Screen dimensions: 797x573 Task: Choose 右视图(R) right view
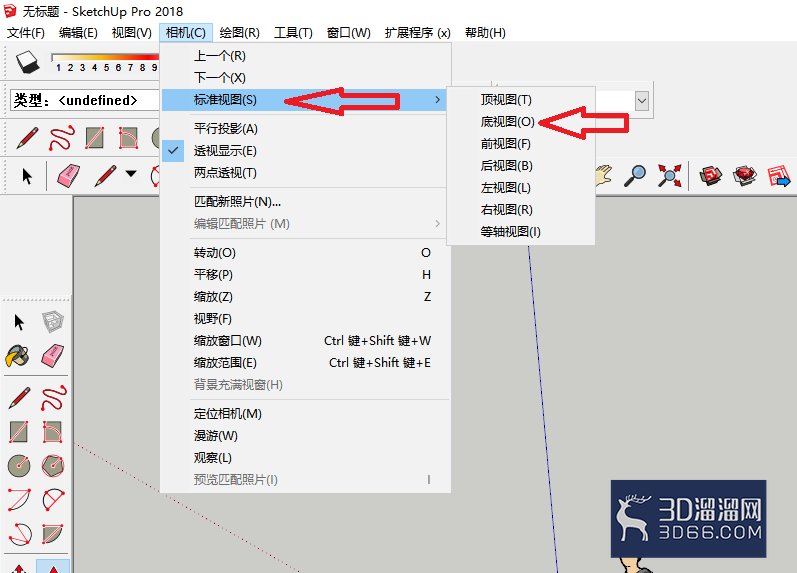(x=520, y=209)
